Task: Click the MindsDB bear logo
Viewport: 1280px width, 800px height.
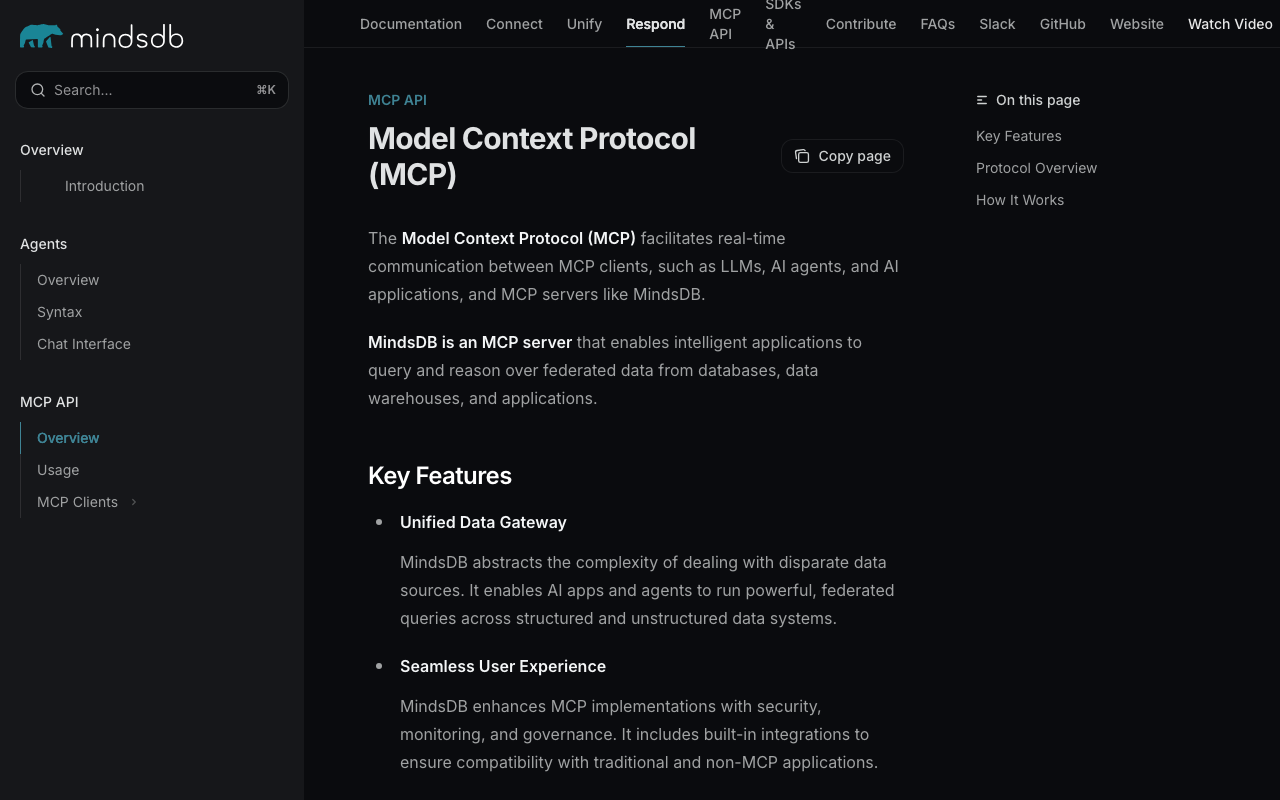Action: (41, 37)
